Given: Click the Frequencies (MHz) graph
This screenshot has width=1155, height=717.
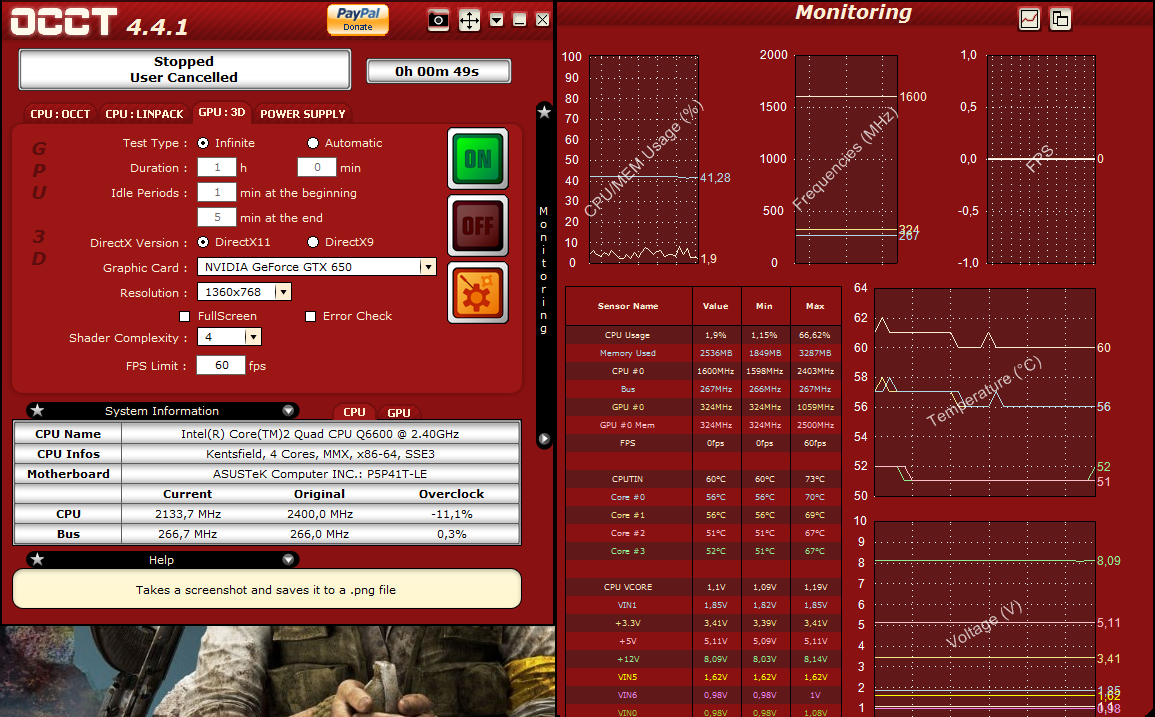Looking at the screenshot, I should [846, 159].
